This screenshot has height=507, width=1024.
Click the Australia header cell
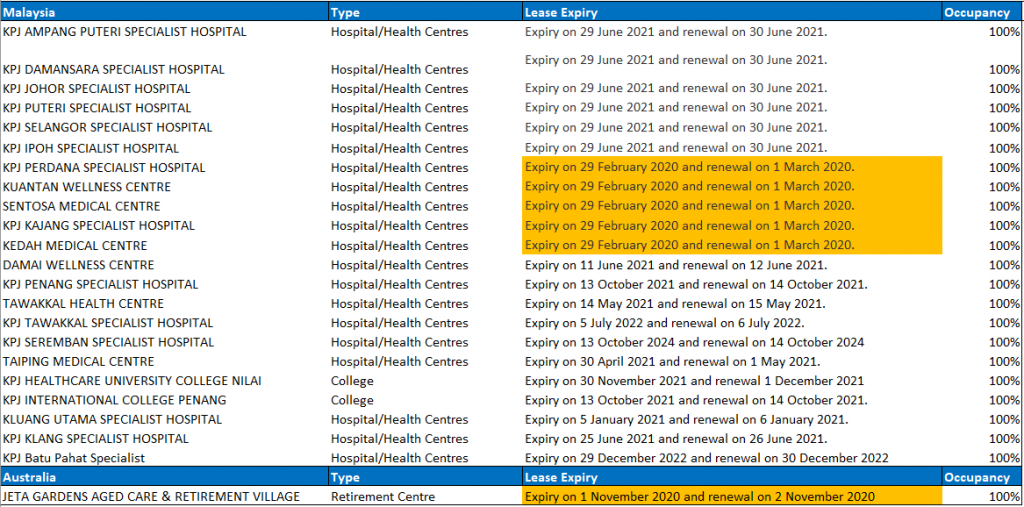pos(164,478)
